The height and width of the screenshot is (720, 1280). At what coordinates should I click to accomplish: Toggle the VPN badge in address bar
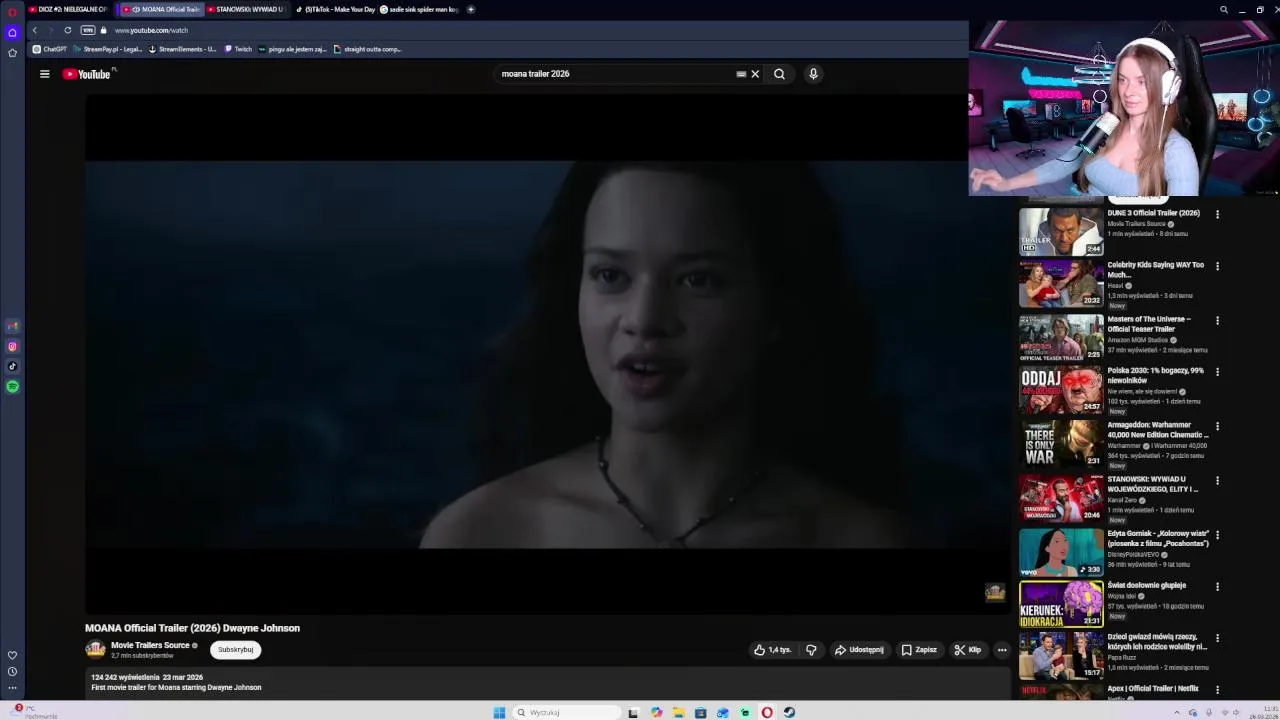tap(88, 30)
